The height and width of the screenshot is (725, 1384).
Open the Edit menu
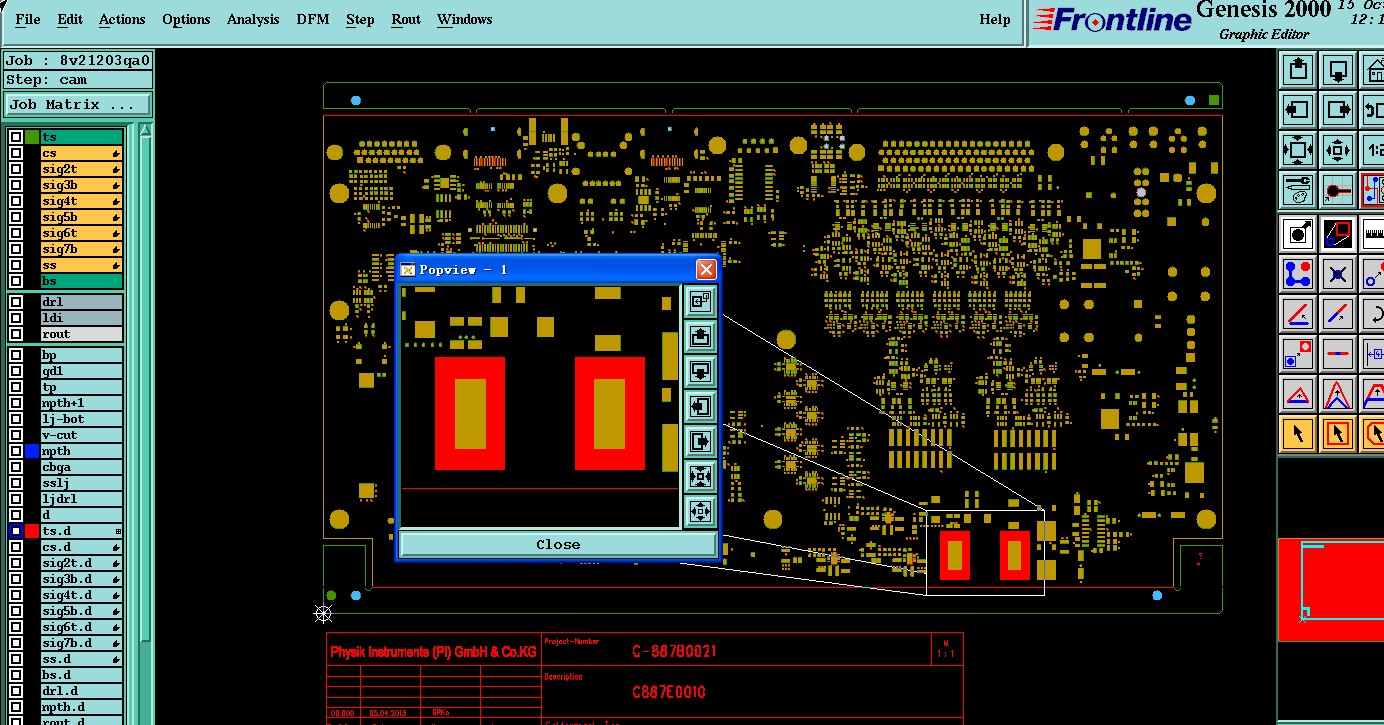point(70,19)
